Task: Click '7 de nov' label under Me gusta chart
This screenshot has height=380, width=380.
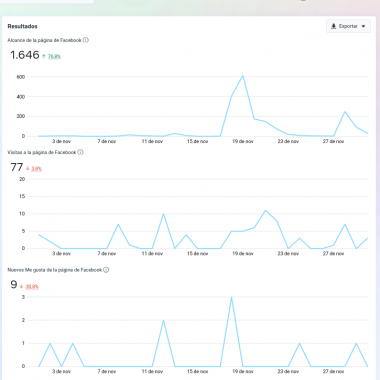Action: pyautogui.click(x=107, y=371)
